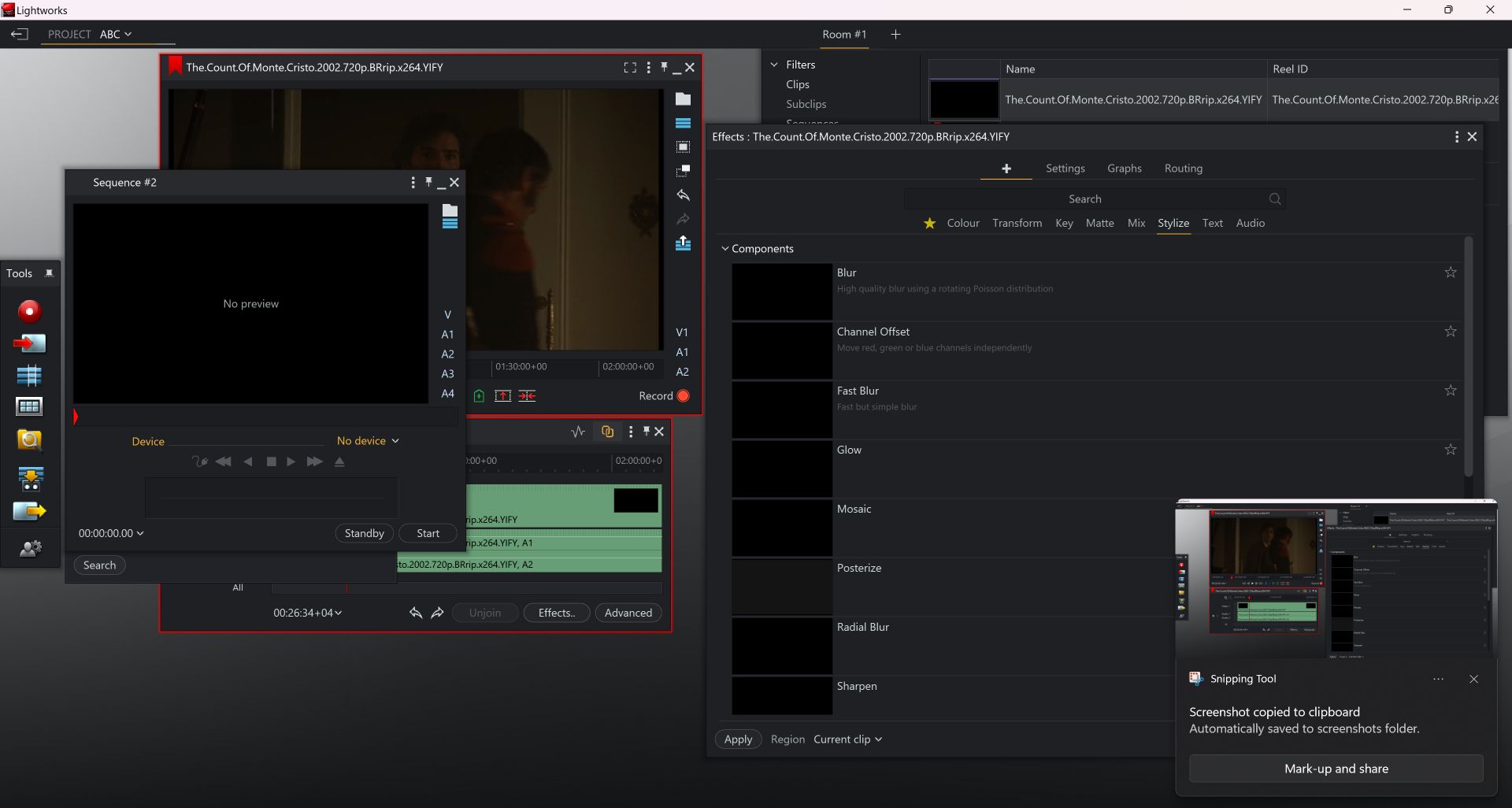The width and height of the screenshot is (1512, 808).
Task: Show favorites with the yellow star filter
Action: 930,224
